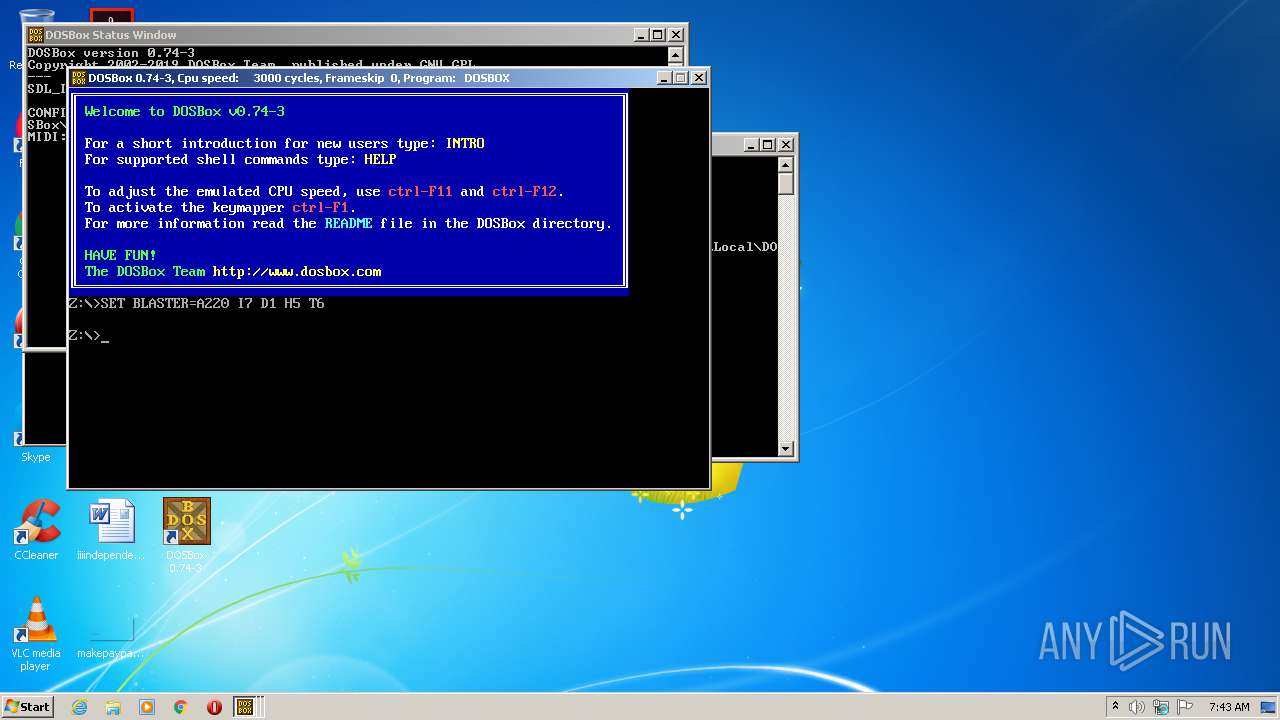
Task: Launch Google Chrome from the taskbar
Action: (181, 707)
